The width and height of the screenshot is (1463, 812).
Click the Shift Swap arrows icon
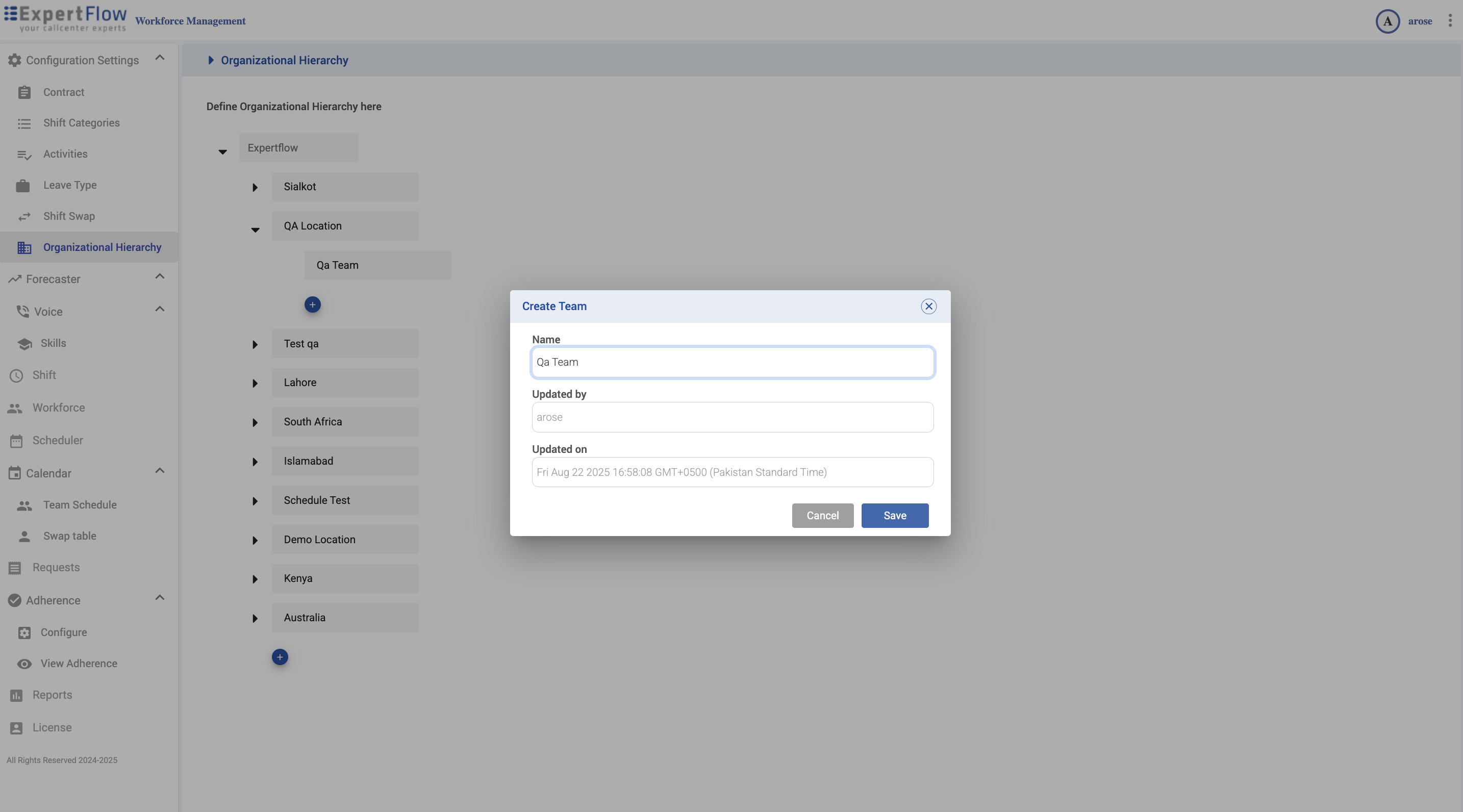click(24, 216)
